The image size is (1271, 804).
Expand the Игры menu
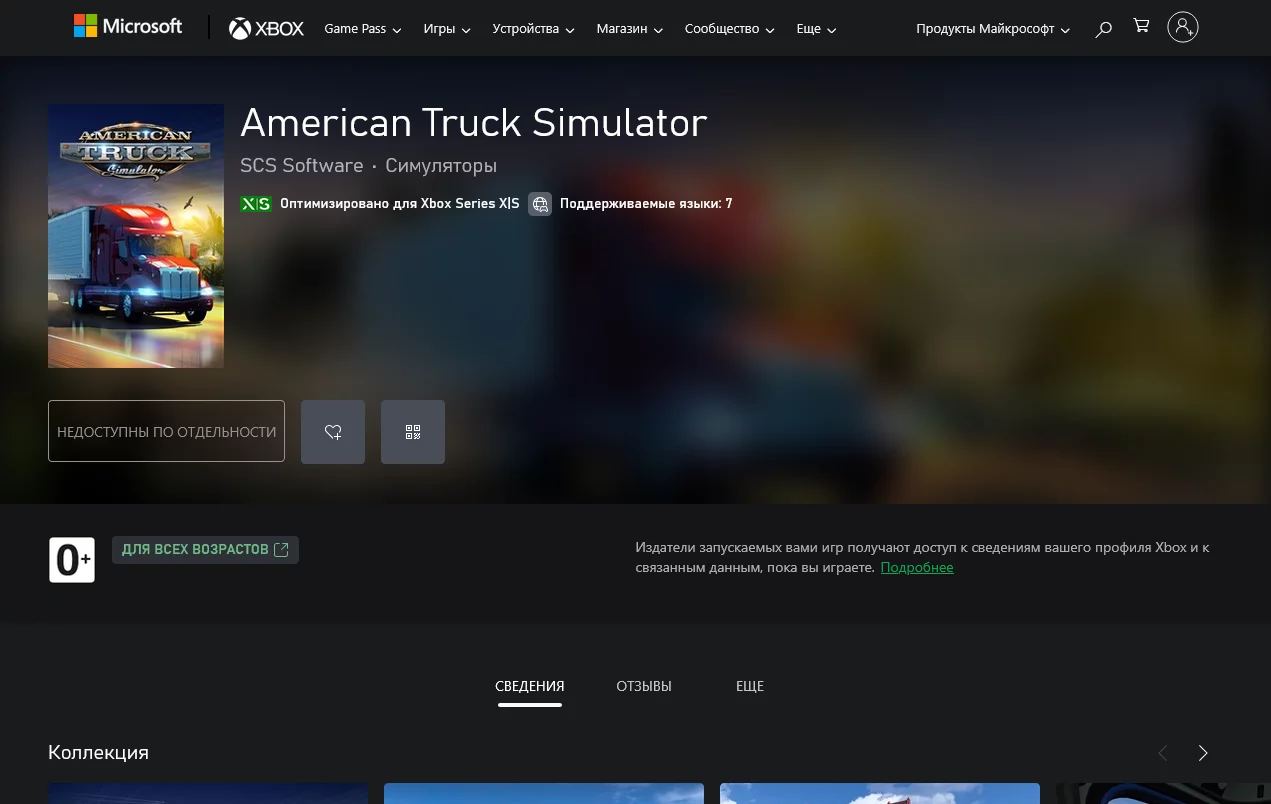[447, 29]
